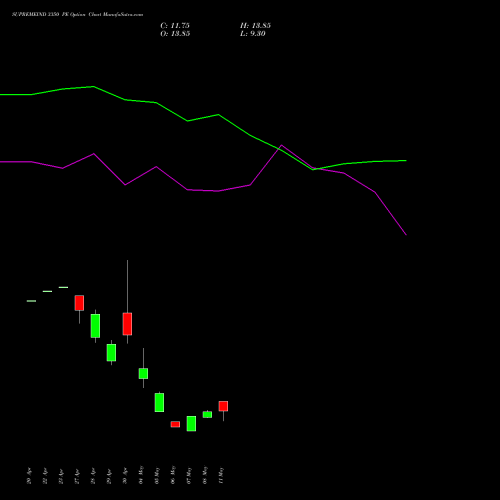
Task: Click the 08 May date label
Action: 205,475
